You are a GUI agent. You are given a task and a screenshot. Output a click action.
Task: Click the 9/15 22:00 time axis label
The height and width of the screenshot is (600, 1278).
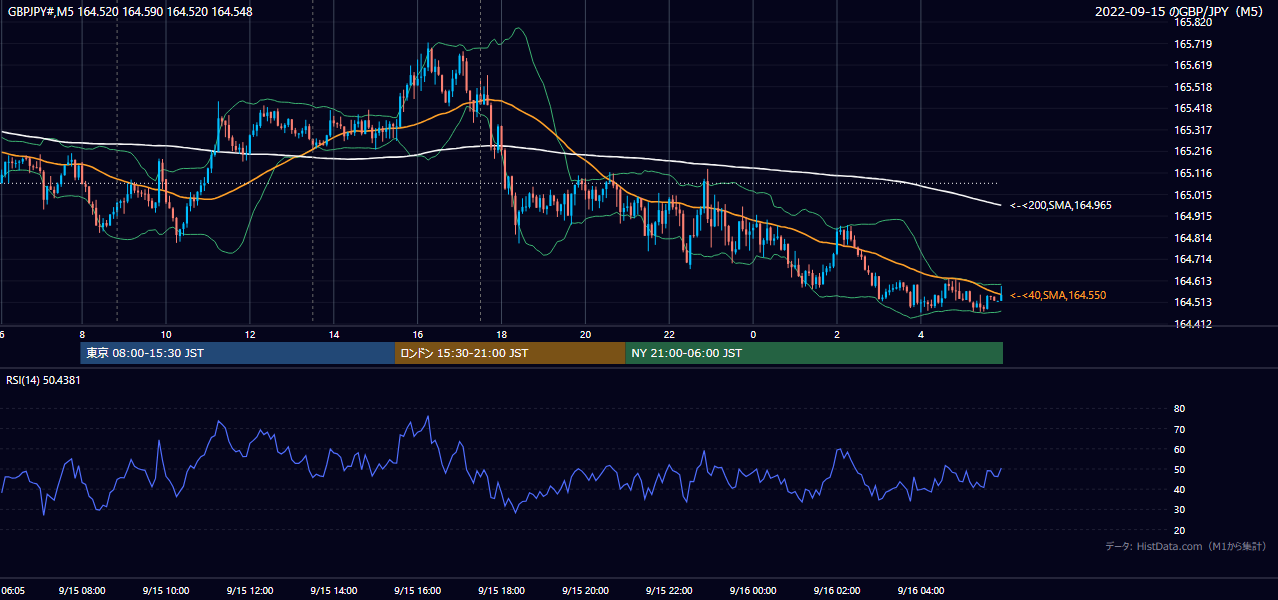point(670,590)
